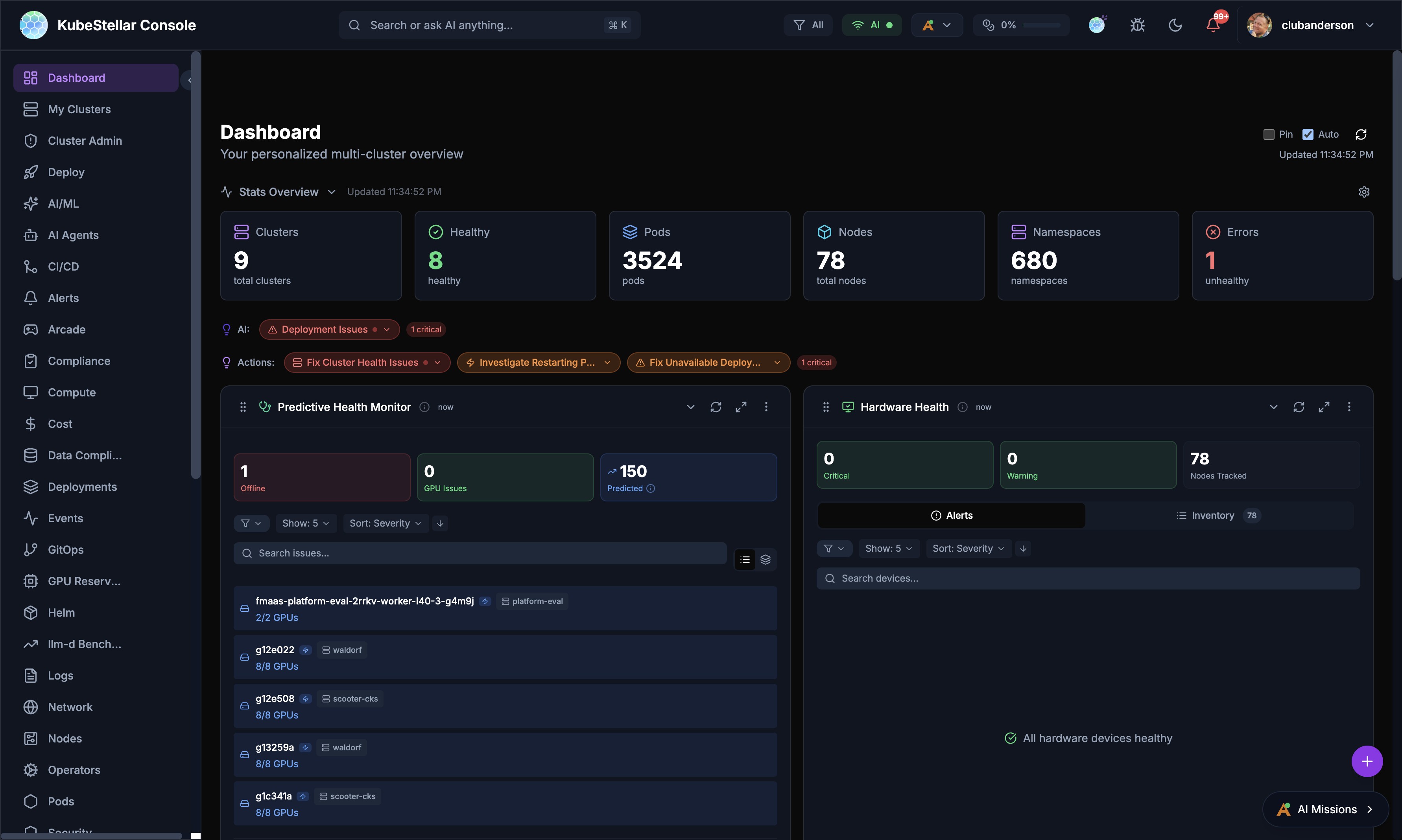The height and width of the screenshot is (840, 1402).
Task: Expand the Deployment Issues AI insight
Action: pos(387,329)
